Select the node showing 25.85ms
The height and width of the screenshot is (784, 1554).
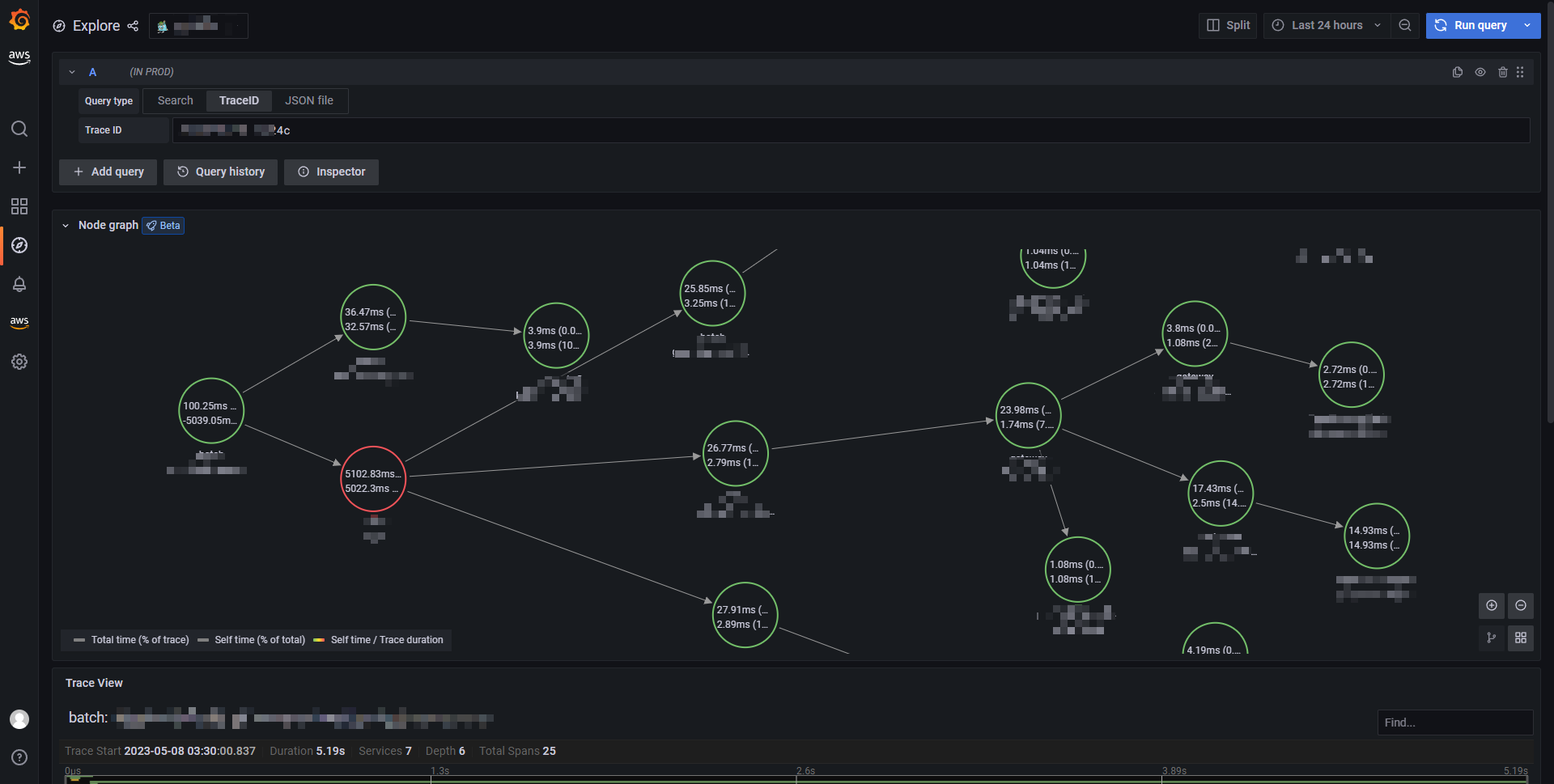click(712, 294)
